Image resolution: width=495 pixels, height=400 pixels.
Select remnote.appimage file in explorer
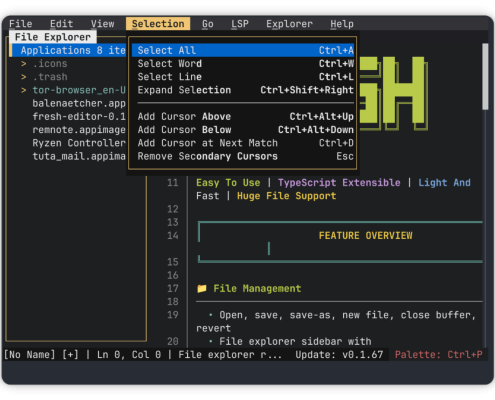[x=79, y=130]
